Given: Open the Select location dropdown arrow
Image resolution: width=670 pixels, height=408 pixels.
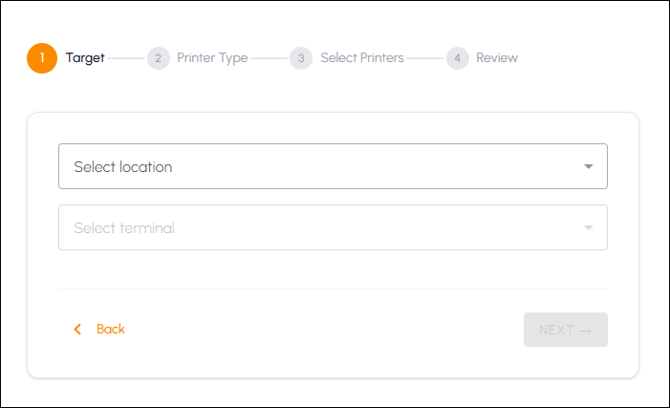Looking at the screenshot, I should pyautogui.click(x=588, y=166).
